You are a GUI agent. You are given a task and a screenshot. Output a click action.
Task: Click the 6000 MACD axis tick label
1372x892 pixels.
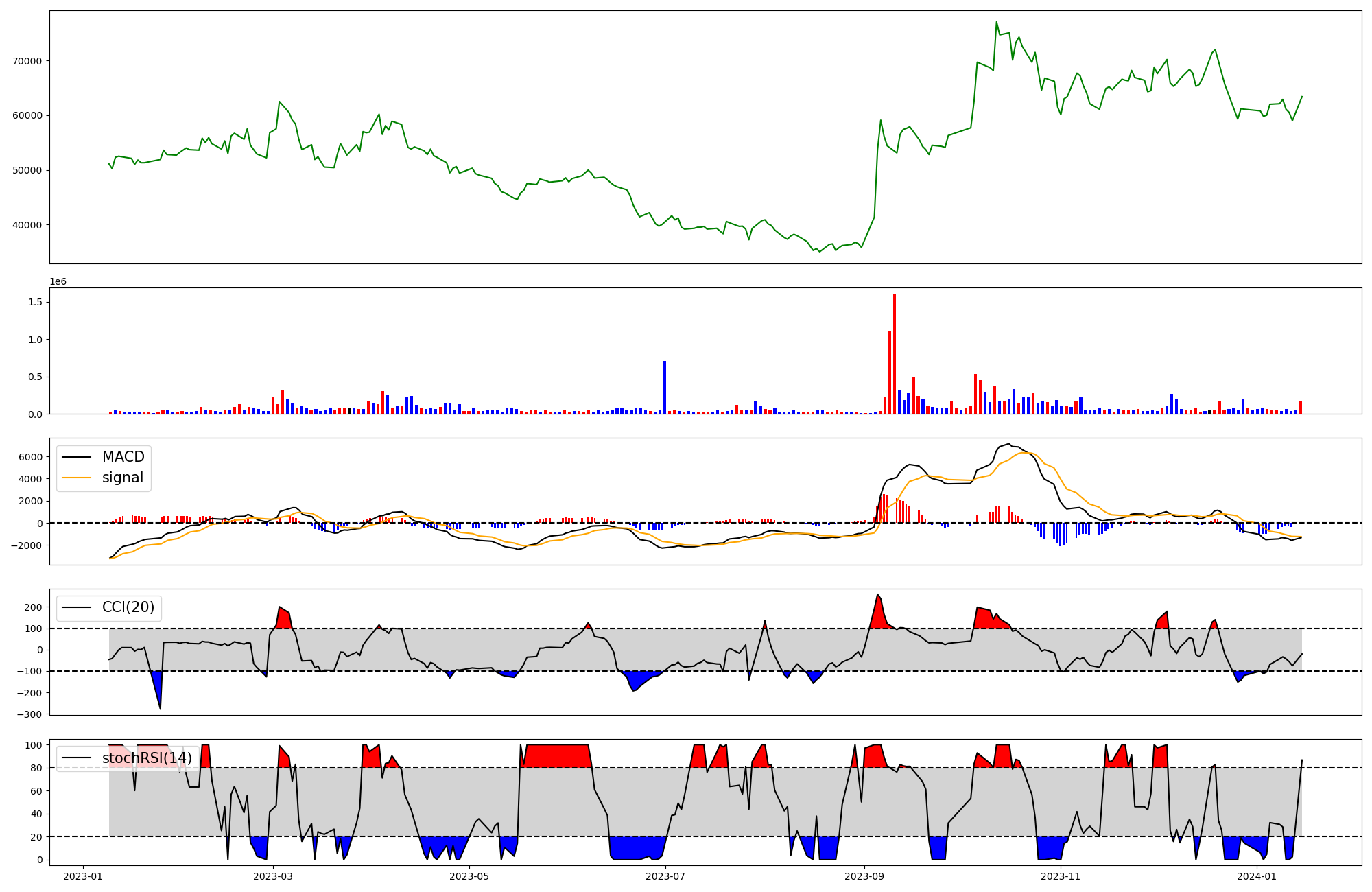pos(31,457)
